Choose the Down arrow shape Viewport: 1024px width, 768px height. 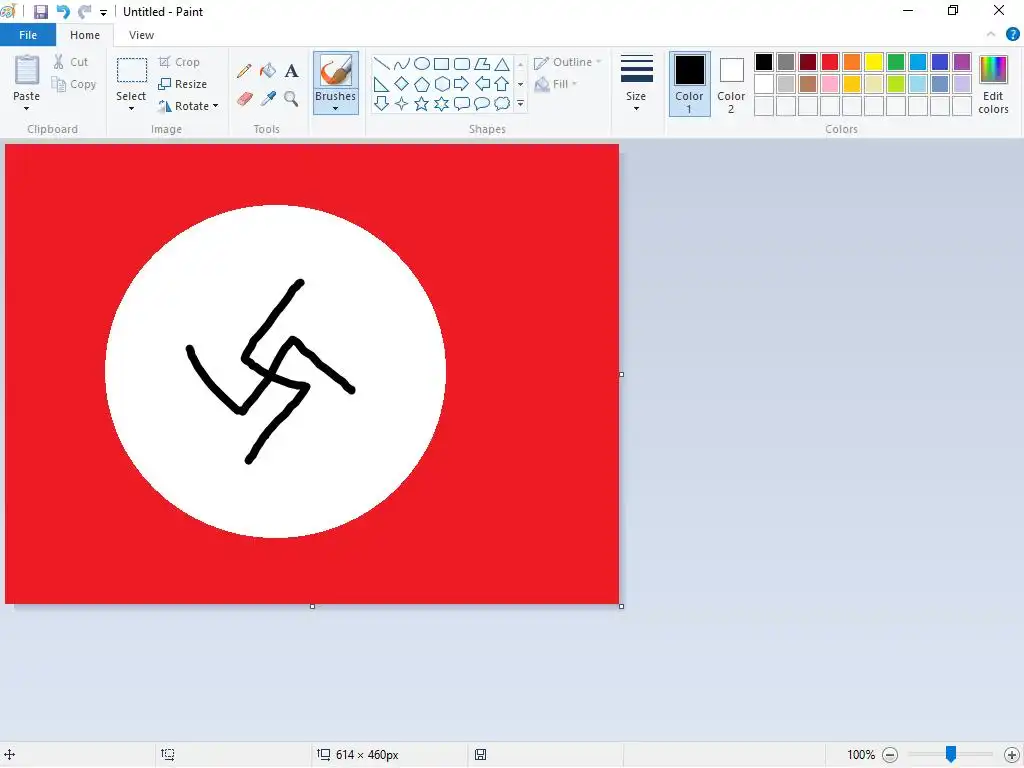[x=381, y=103]
